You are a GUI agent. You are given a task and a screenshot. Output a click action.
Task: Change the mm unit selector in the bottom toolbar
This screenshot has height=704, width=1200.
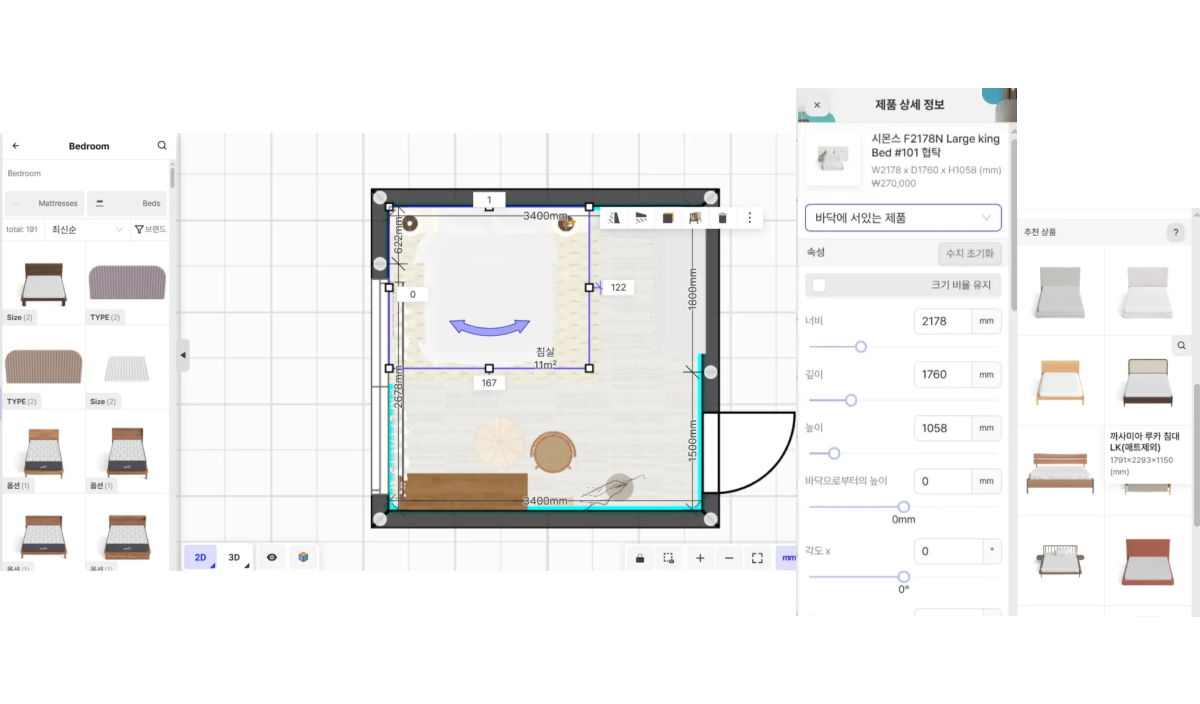787,558
